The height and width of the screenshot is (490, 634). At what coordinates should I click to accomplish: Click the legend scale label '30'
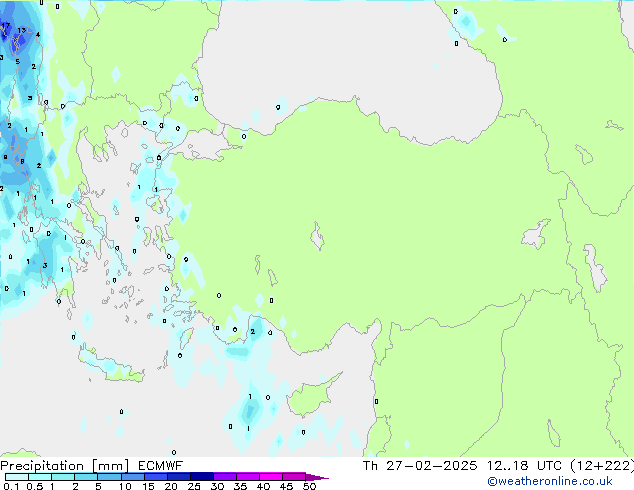(x=217, y=486)
